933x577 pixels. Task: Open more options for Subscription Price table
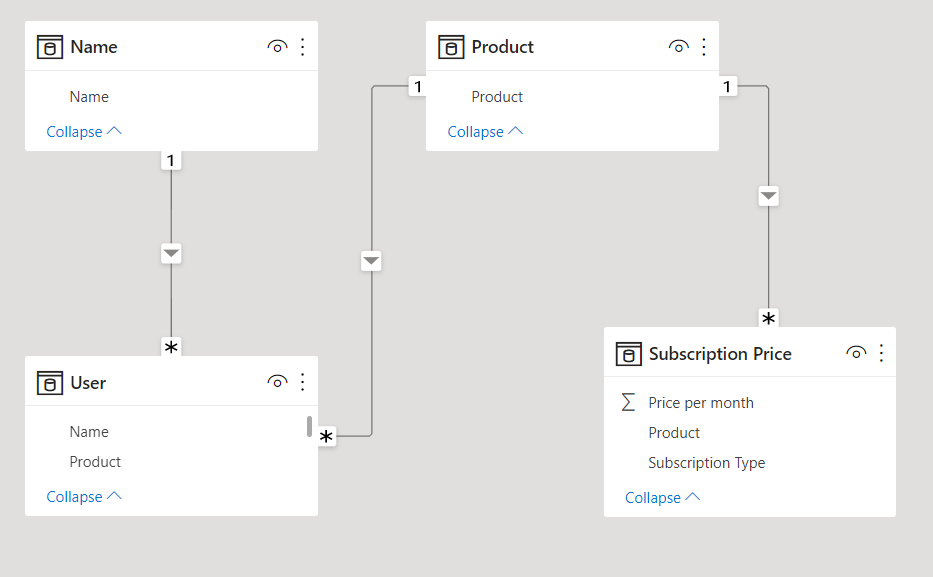(x=881, y=353)
